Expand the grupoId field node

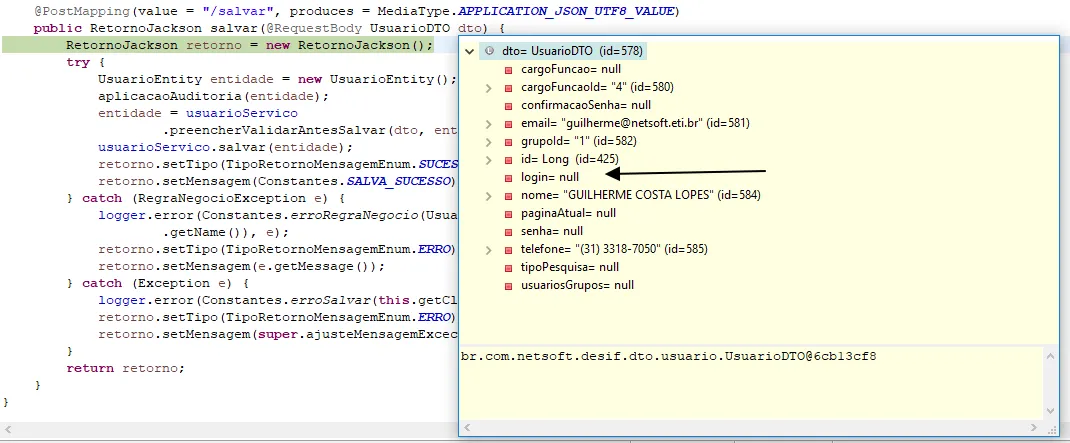click(x=488, y=141)
